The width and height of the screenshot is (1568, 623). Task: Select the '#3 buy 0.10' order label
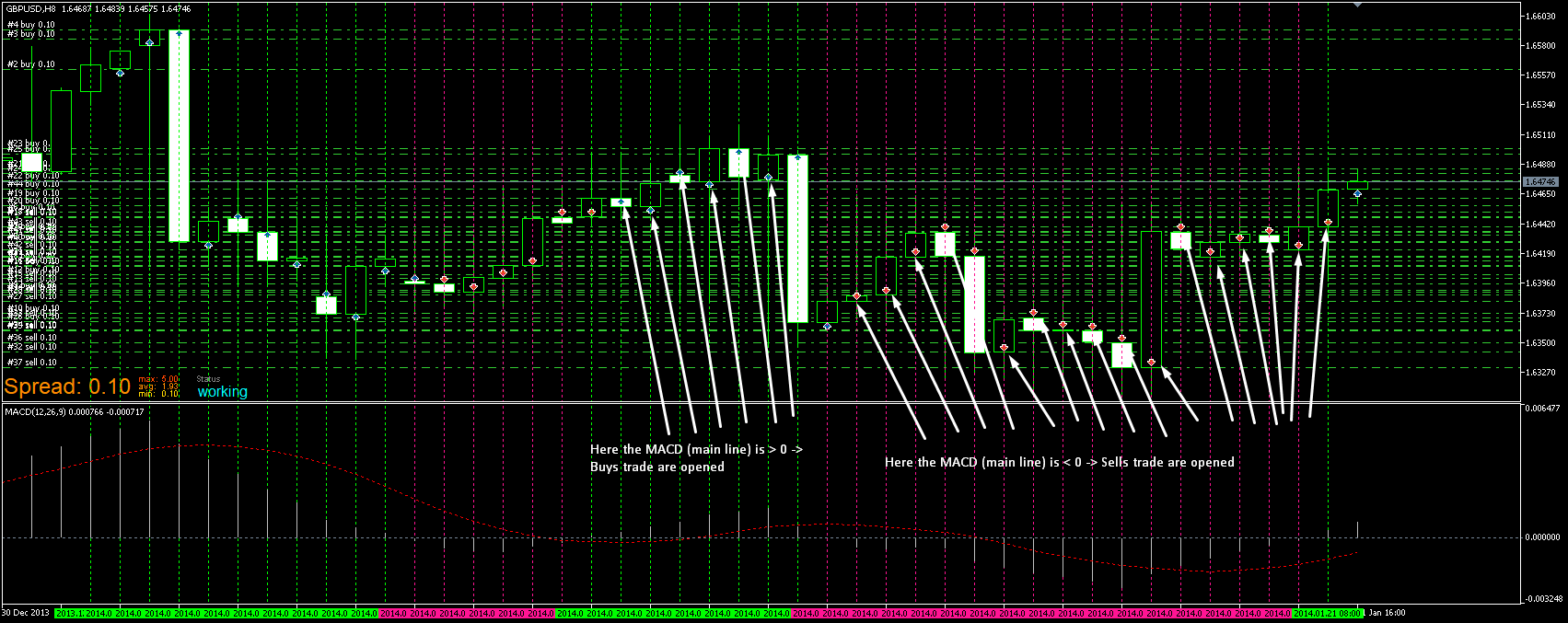click(30, 34)
